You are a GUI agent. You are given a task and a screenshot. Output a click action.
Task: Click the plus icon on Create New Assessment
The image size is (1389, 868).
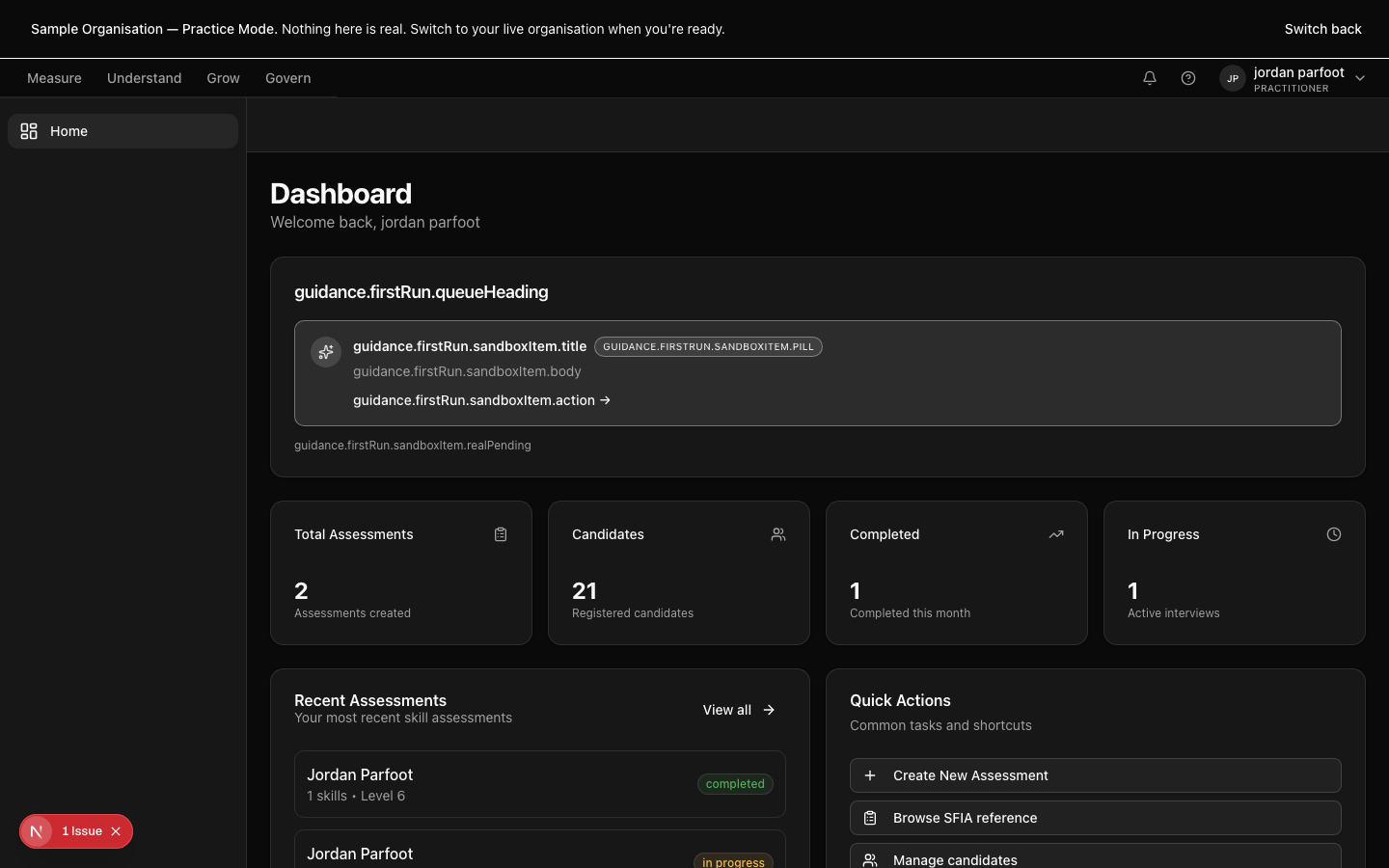point(870,775)
